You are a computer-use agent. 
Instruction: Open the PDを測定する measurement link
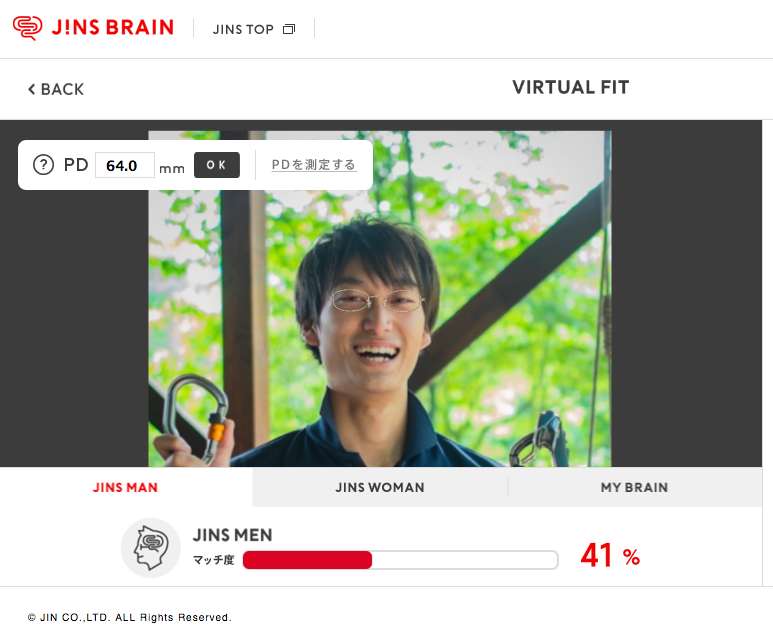tap(314, 165)
